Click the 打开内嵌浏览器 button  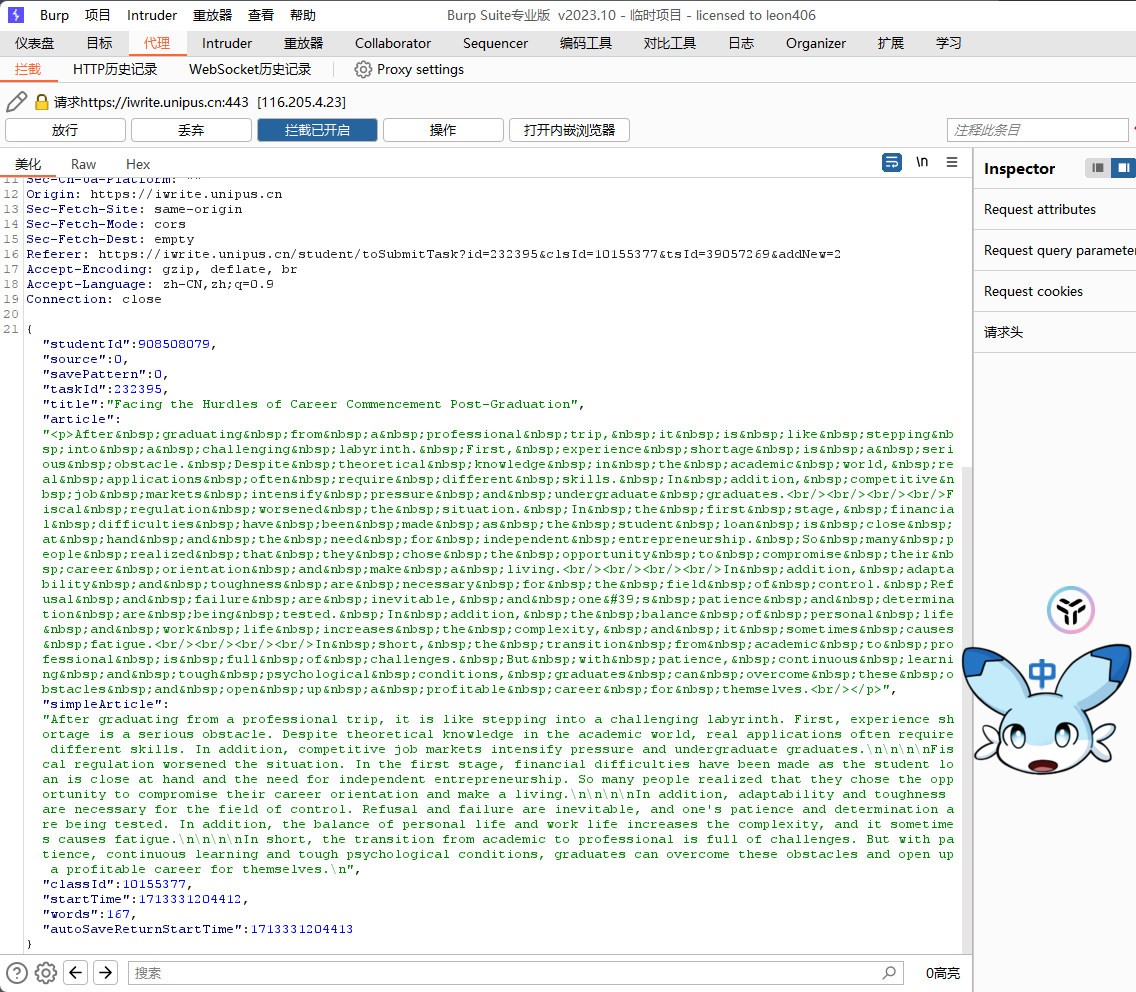(569, 130)
